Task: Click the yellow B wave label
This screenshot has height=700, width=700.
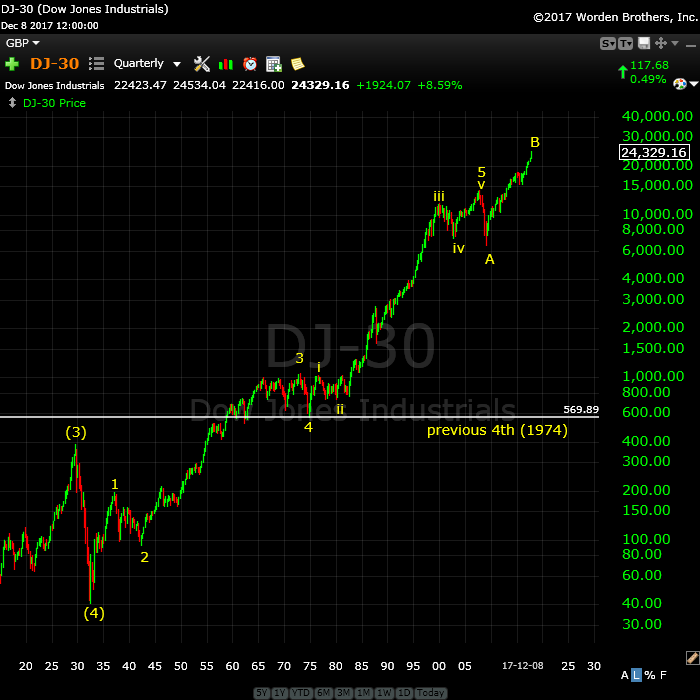Action: coord(534,142)
